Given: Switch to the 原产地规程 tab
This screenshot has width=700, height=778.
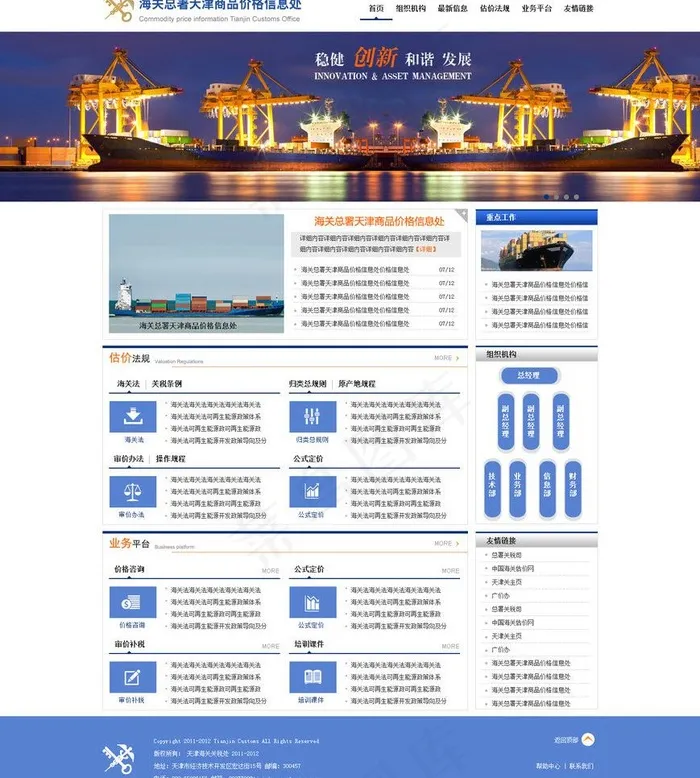Looking at the screenshot, I should pyautogui.click(x=357, y=384).
